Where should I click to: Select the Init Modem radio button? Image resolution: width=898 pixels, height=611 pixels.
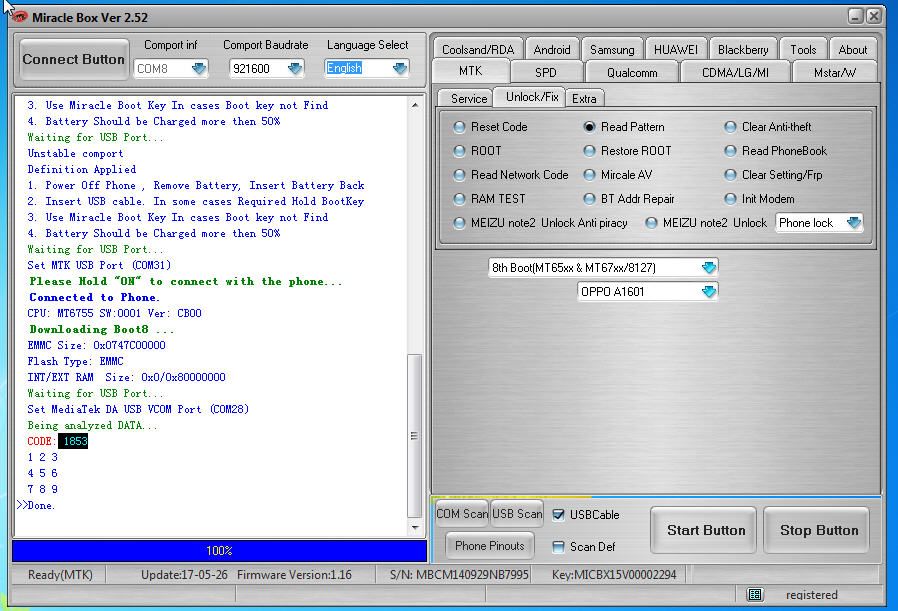(730, 199)
